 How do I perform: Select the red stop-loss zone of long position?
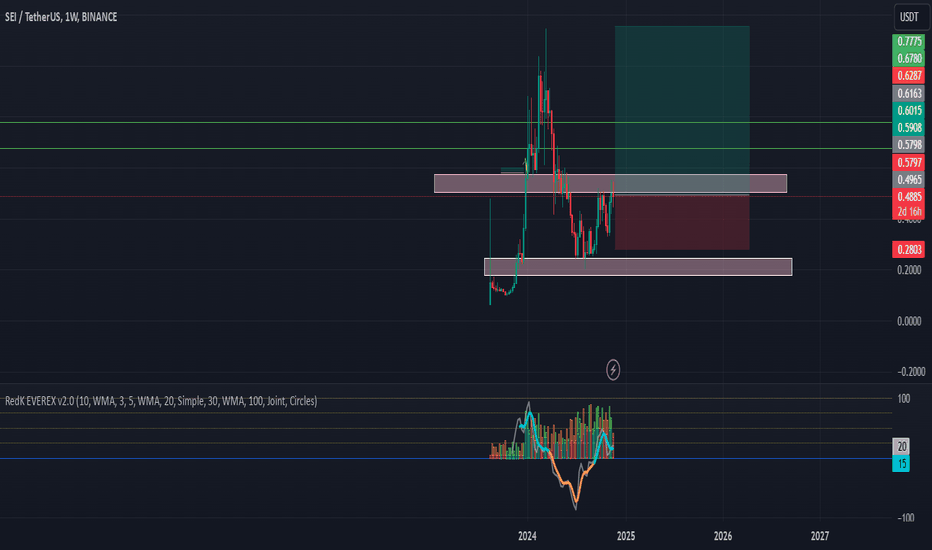point(682,222)
